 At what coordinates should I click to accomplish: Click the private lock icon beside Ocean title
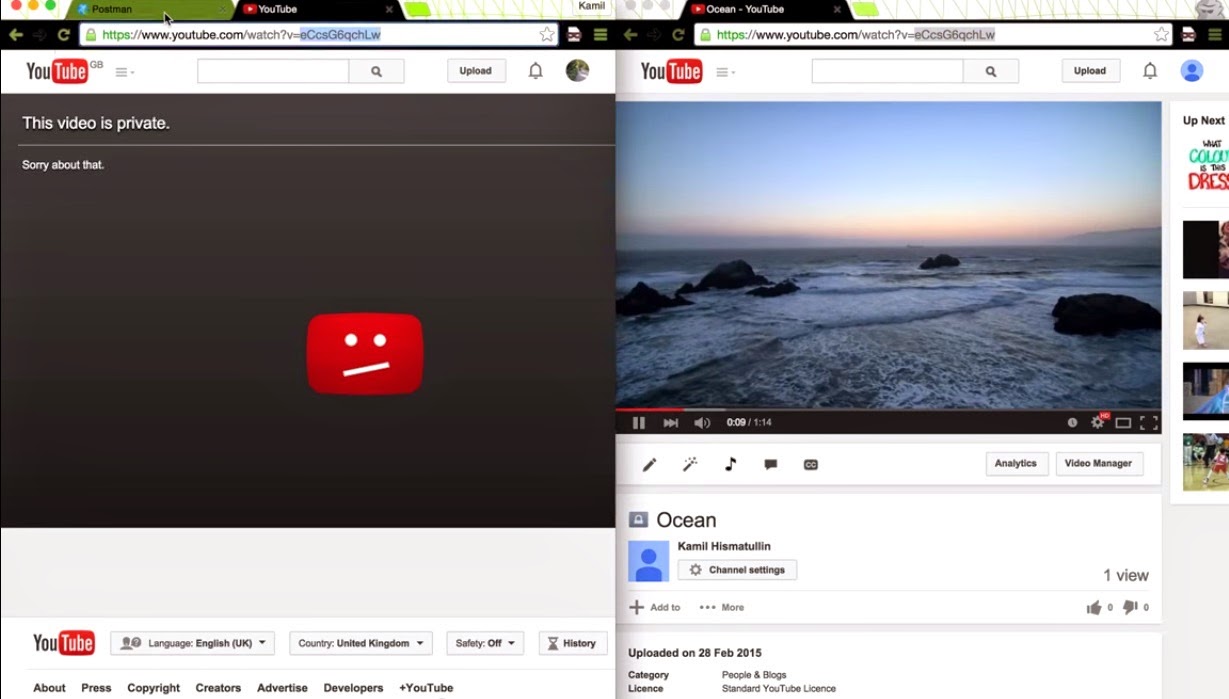click(638, 520)
